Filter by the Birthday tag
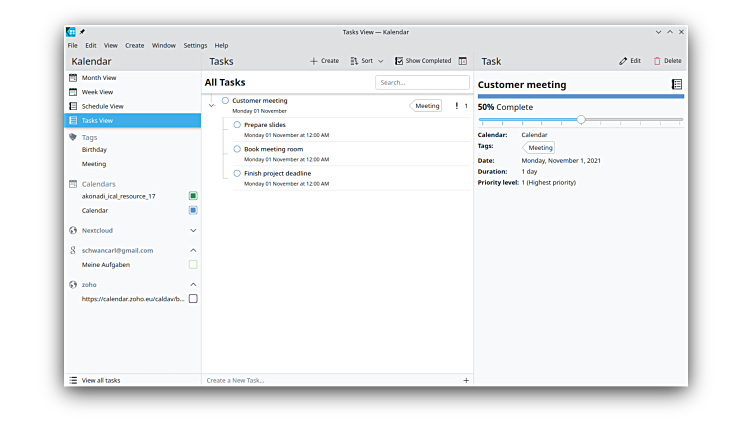Viewport: 752px width, 423px height. click(94, 149)
